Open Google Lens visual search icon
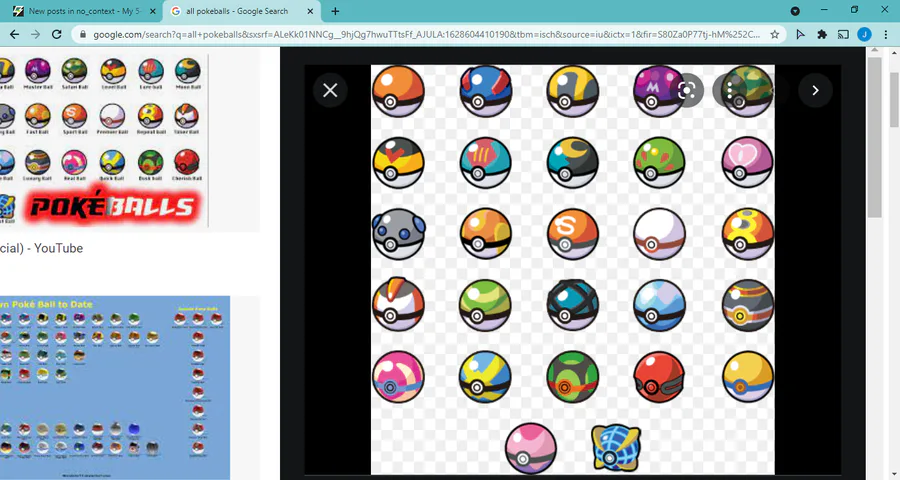 click(x=686, y=90)
